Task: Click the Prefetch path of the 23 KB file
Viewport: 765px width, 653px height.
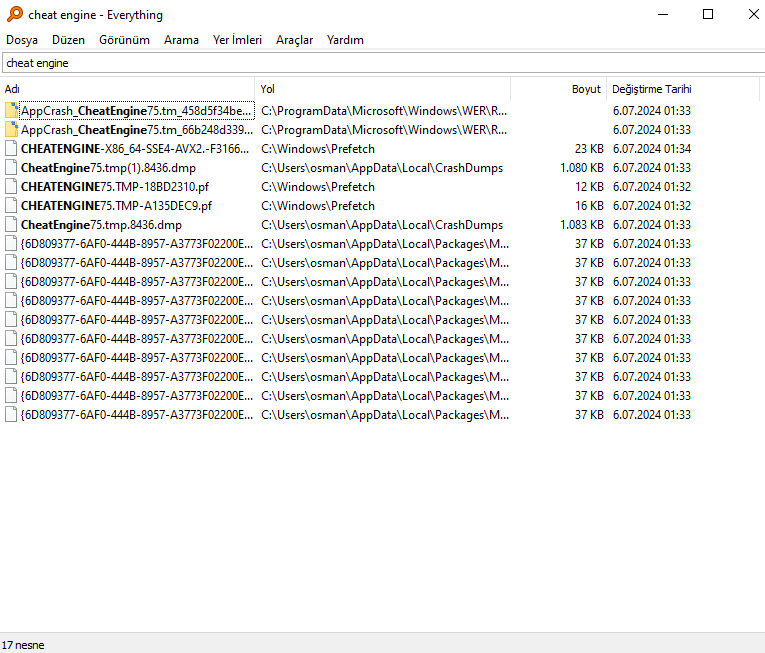Action: [x=318, y=149]
